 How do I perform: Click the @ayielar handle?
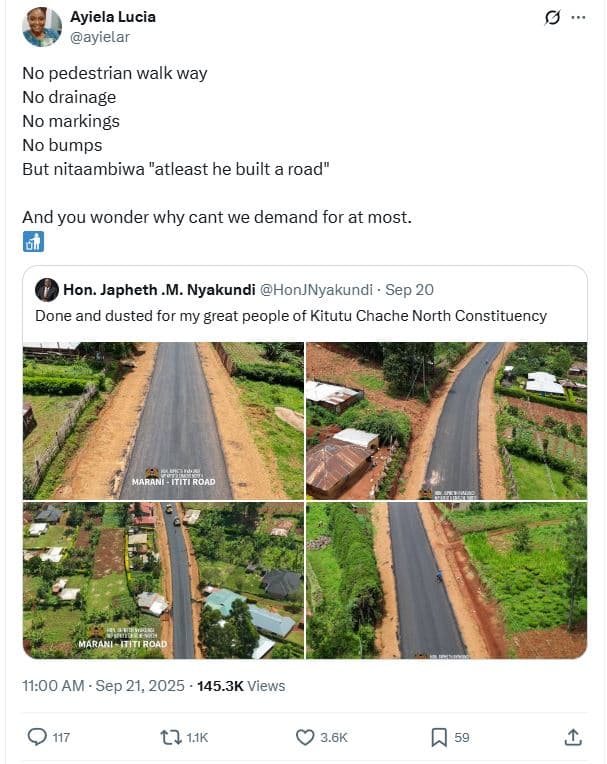tap(100, 36)
